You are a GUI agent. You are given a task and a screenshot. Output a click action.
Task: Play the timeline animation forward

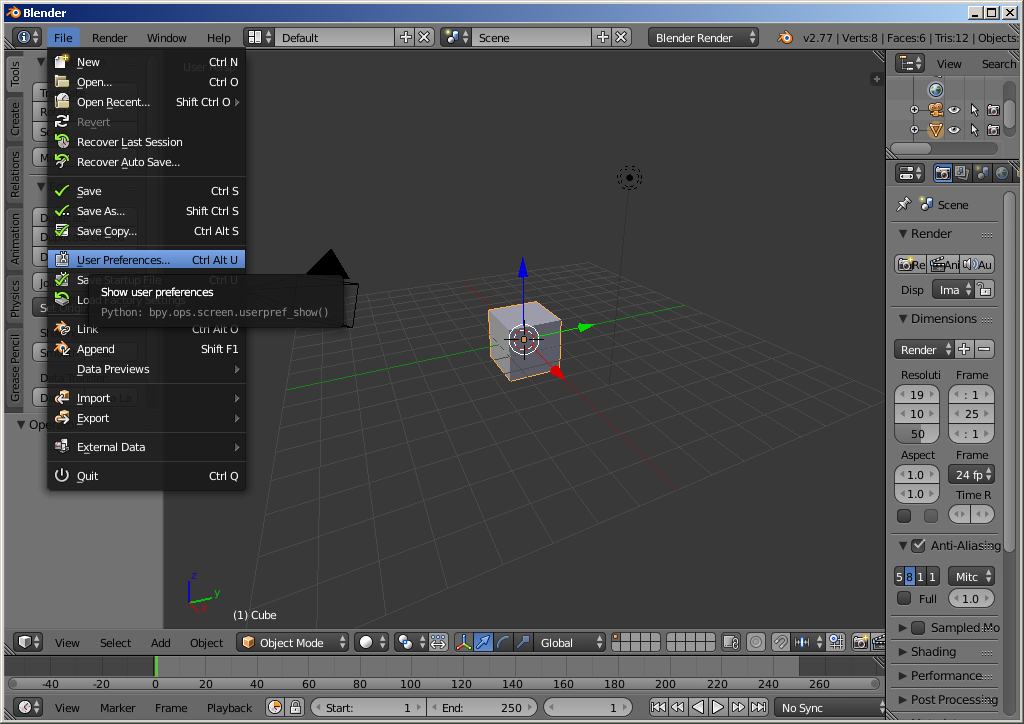tap(718, 707)
